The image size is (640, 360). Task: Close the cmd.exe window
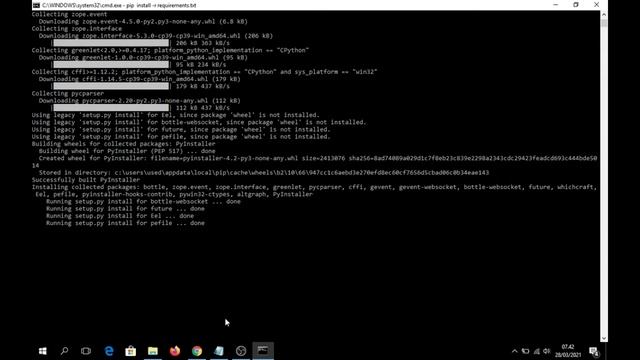pos(596,5)
